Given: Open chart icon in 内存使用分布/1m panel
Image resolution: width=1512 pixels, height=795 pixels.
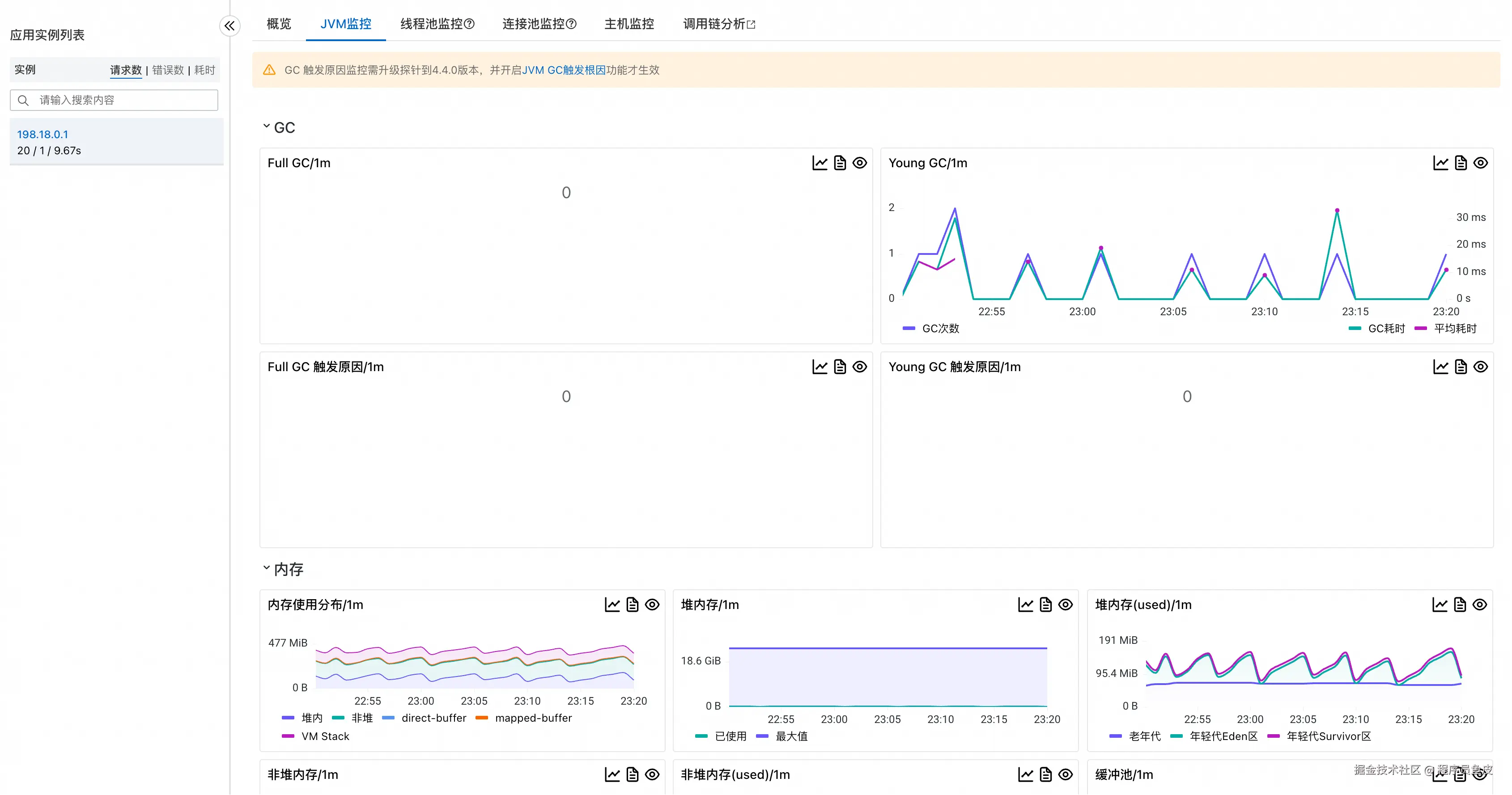Looking at the screenshot, I should (612, 605).
